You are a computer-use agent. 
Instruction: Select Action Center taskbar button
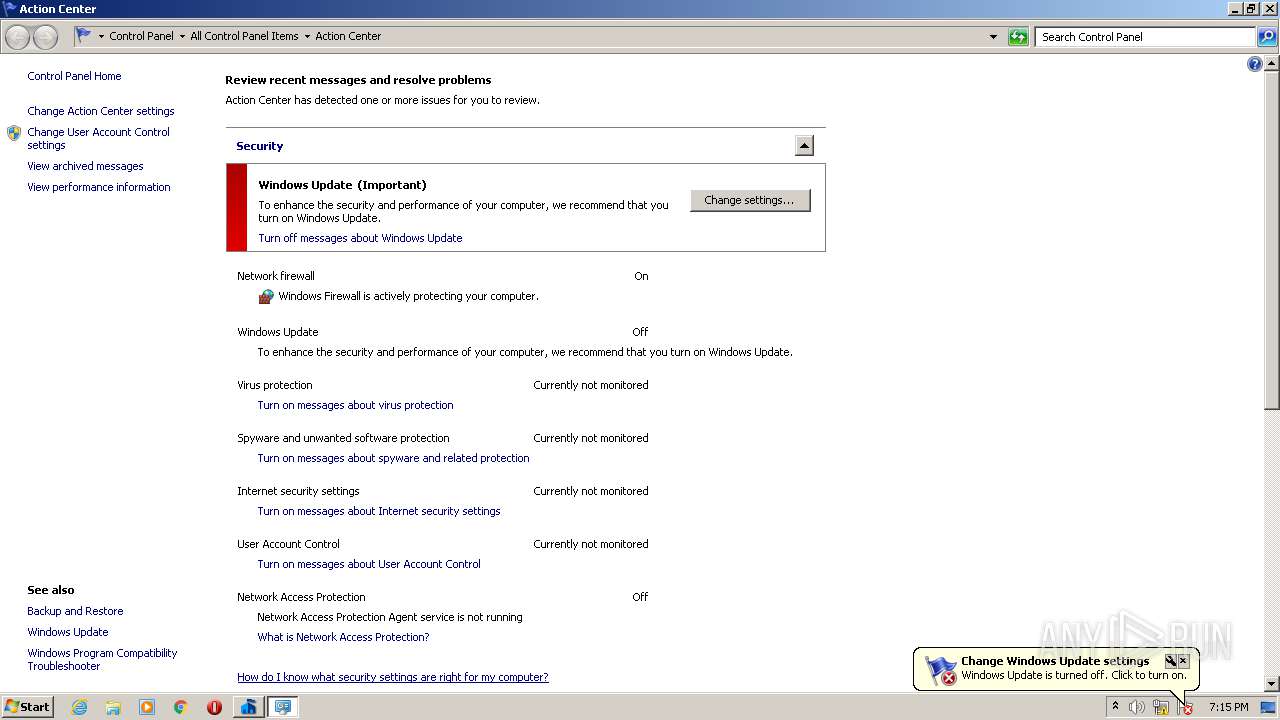coord(283,707)
